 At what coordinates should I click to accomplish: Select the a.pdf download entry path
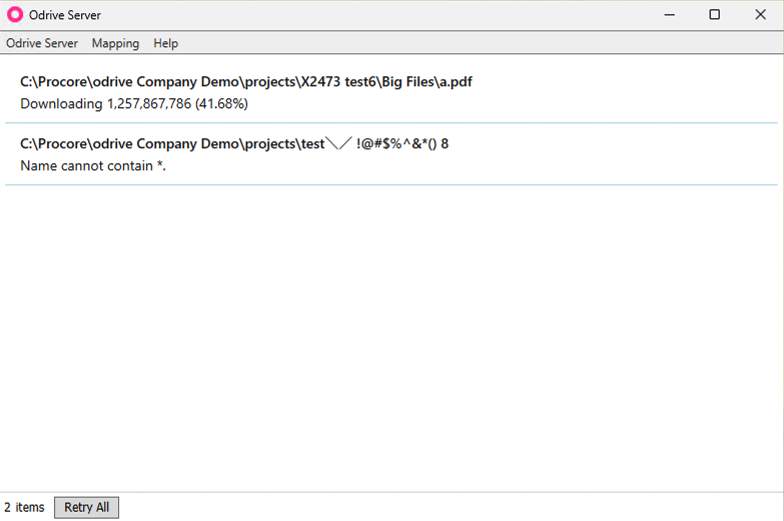pos(246,82)
